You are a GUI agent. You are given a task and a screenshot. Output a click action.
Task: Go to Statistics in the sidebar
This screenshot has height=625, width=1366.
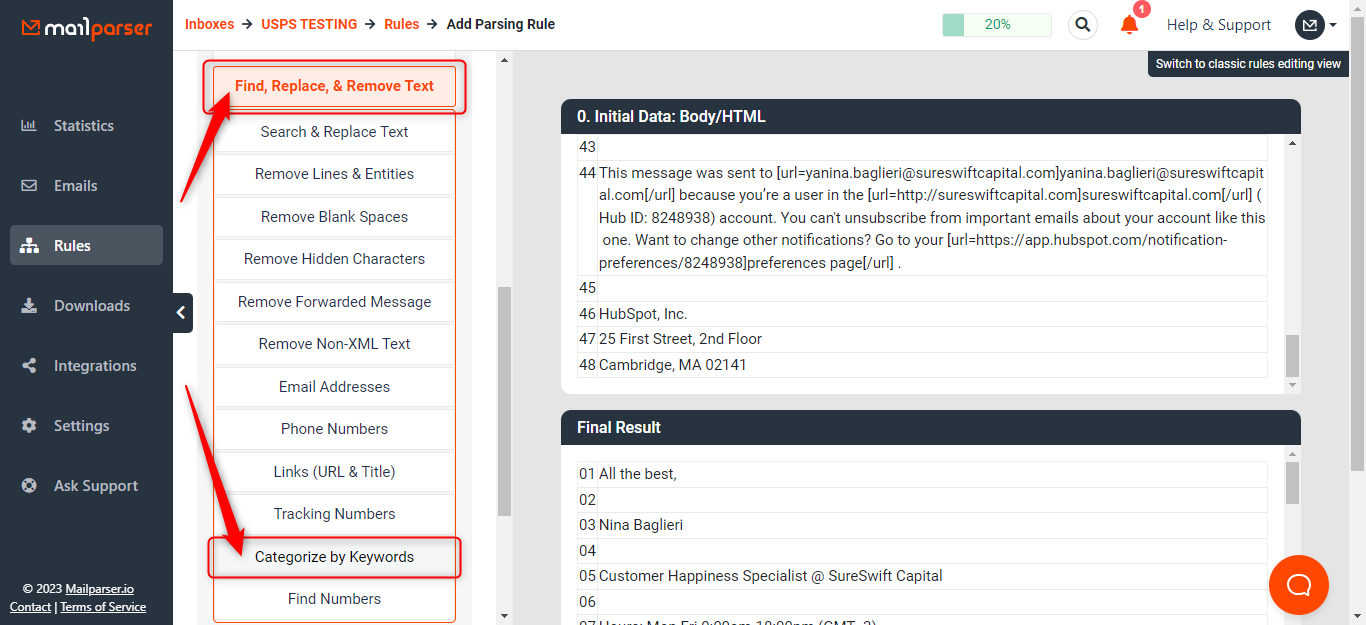86,126
